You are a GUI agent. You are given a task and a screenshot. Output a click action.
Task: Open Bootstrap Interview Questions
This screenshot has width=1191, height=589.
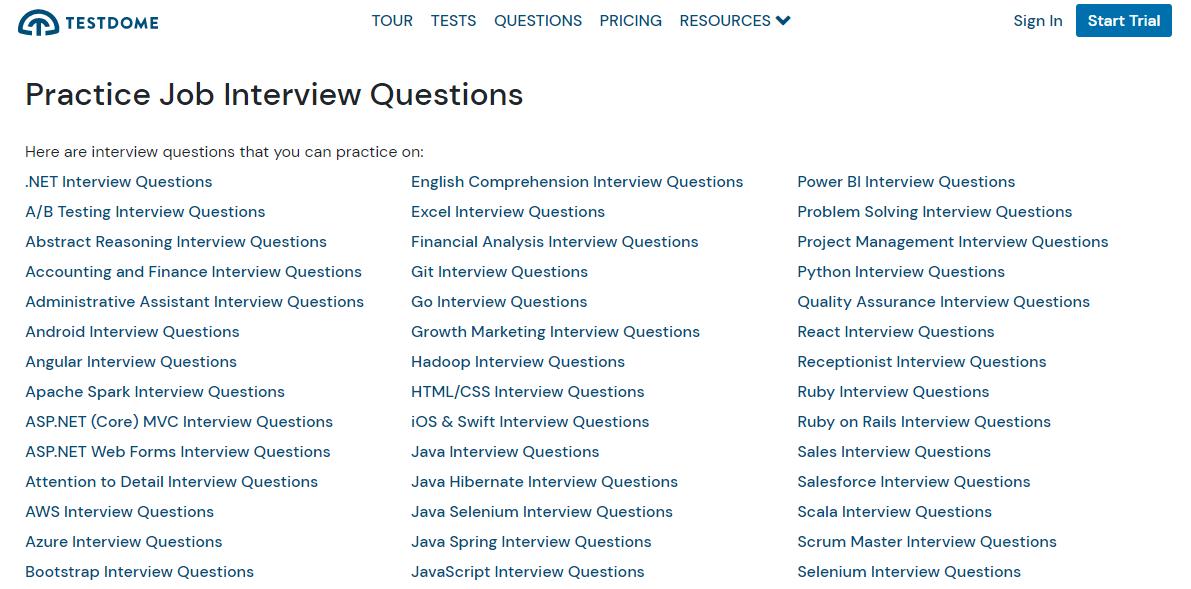(x=140, y=572)
